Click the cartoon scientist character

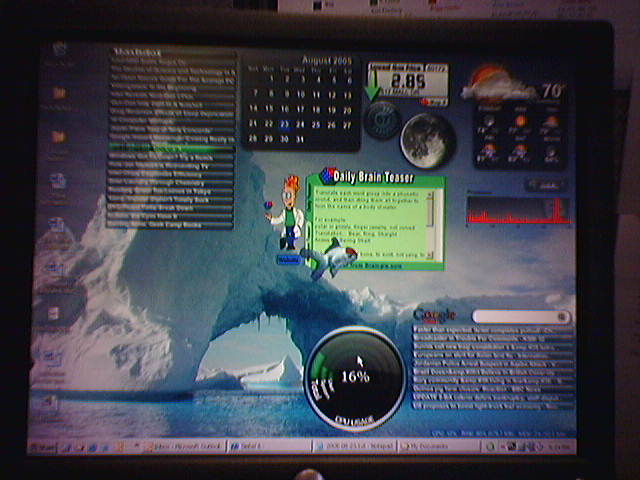coord(290,212)
